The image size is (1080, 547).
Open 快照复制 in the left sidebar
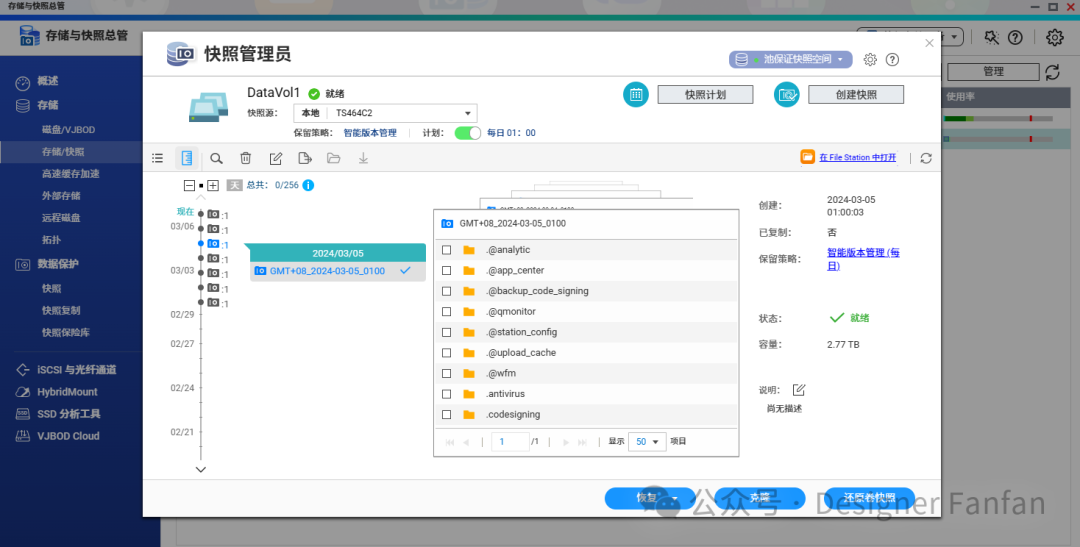[x=61, y=310]
